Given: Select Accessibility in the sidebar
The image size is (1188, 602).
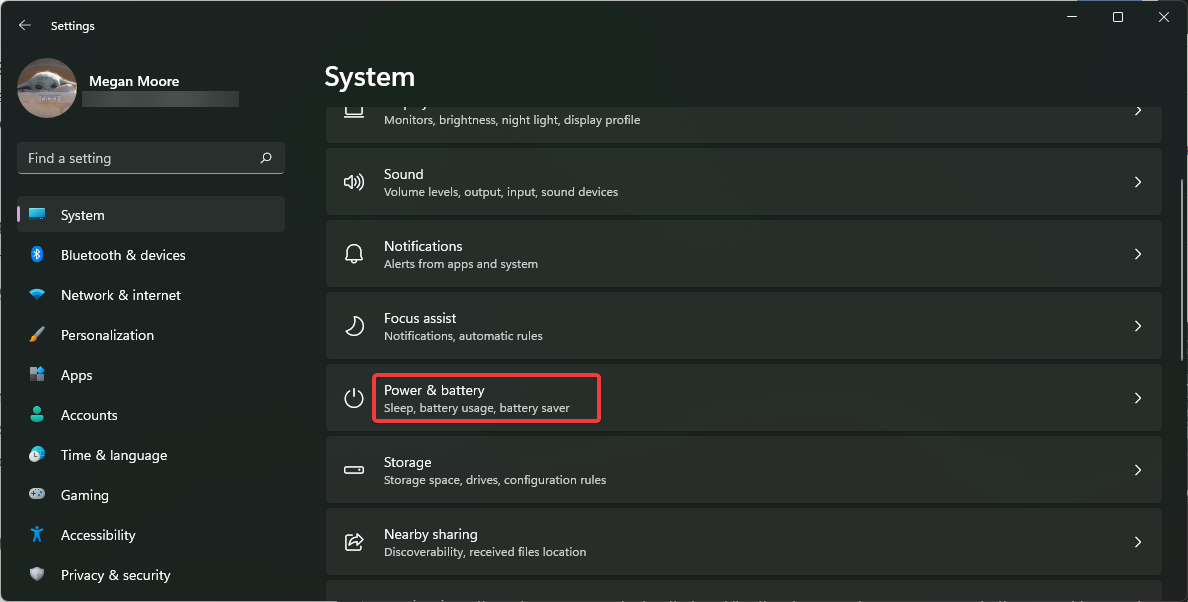Looking at the screenshot, I should pos(98,535).
